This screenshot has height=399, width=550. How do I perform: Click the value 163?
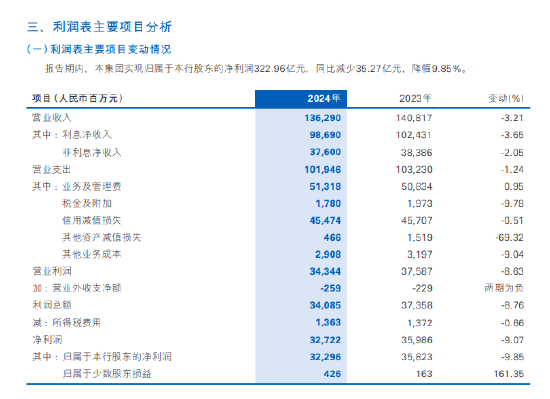(424, 374)
